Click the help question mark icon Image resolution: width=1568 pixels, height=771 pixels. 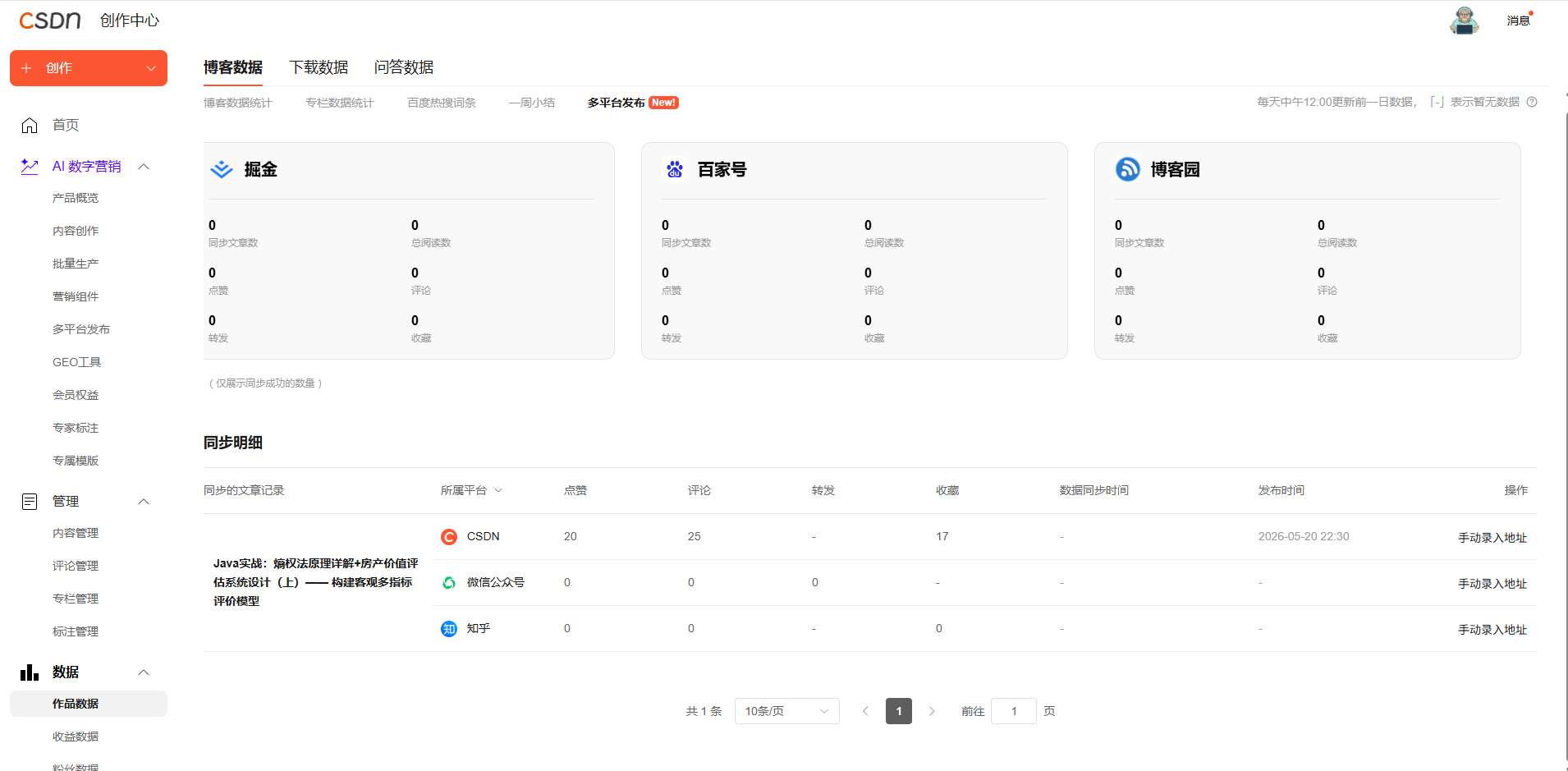pyautogui.click(x=1532, y=103)
